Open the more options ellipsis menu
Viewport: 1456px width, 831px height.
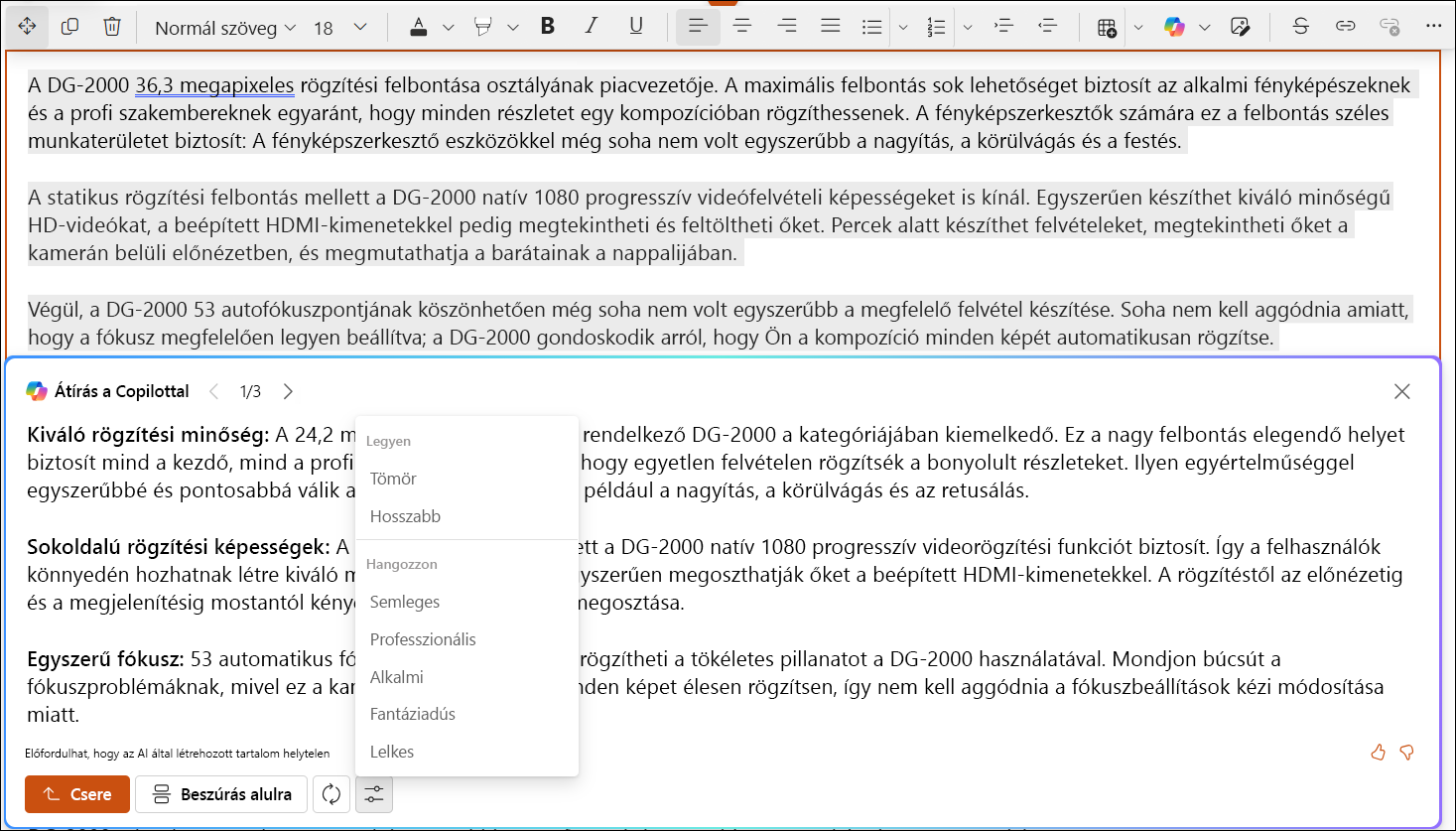1434,27
